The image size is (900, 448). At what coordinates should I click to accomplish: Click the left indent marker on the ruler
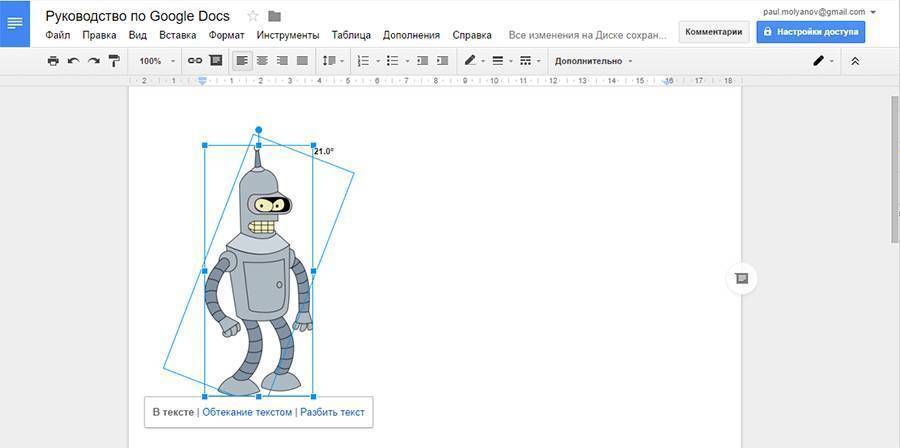click(202, 82)
